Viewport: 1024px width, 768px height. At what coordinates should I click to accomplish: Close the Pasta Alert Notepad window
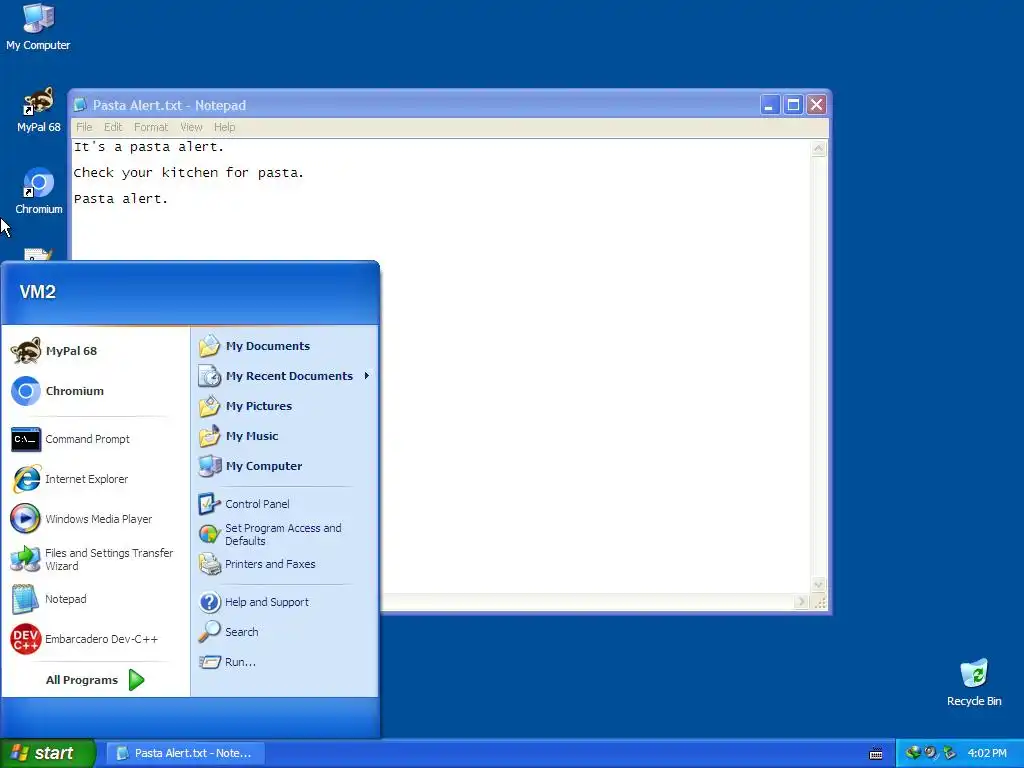point(816,104)
